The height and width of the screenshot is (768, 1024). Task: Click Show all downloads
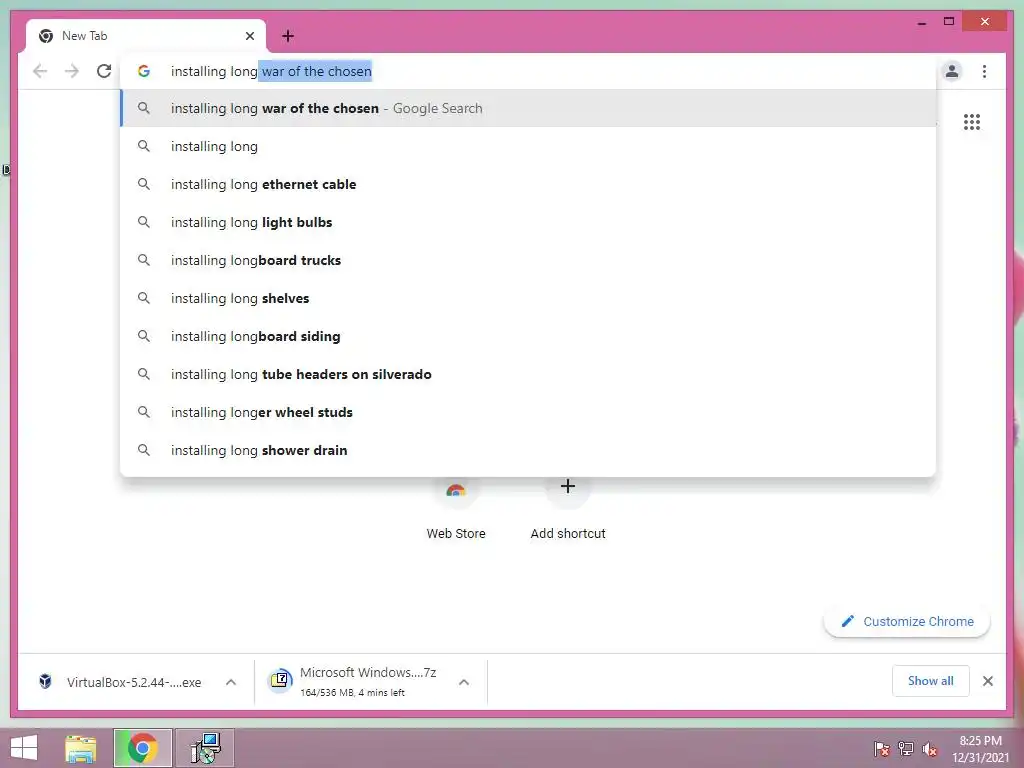click(931, 681)
